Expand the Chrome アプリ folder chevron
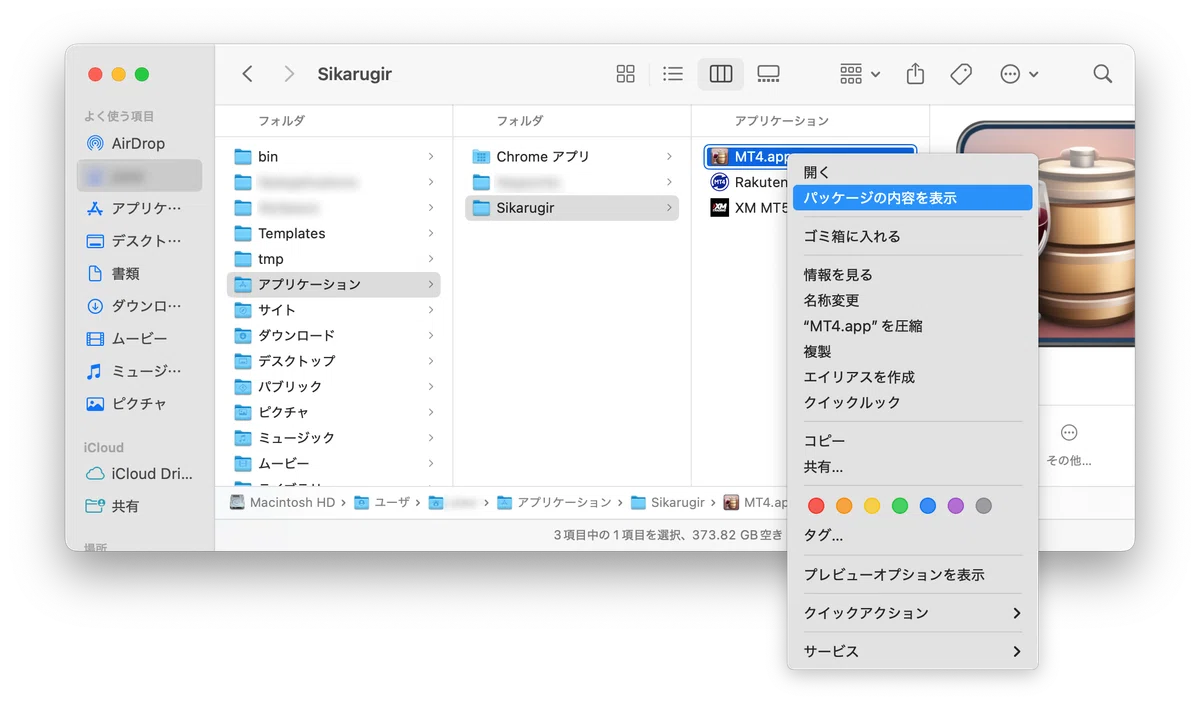This screenshot has height=701, width=1200. (669, 157)
